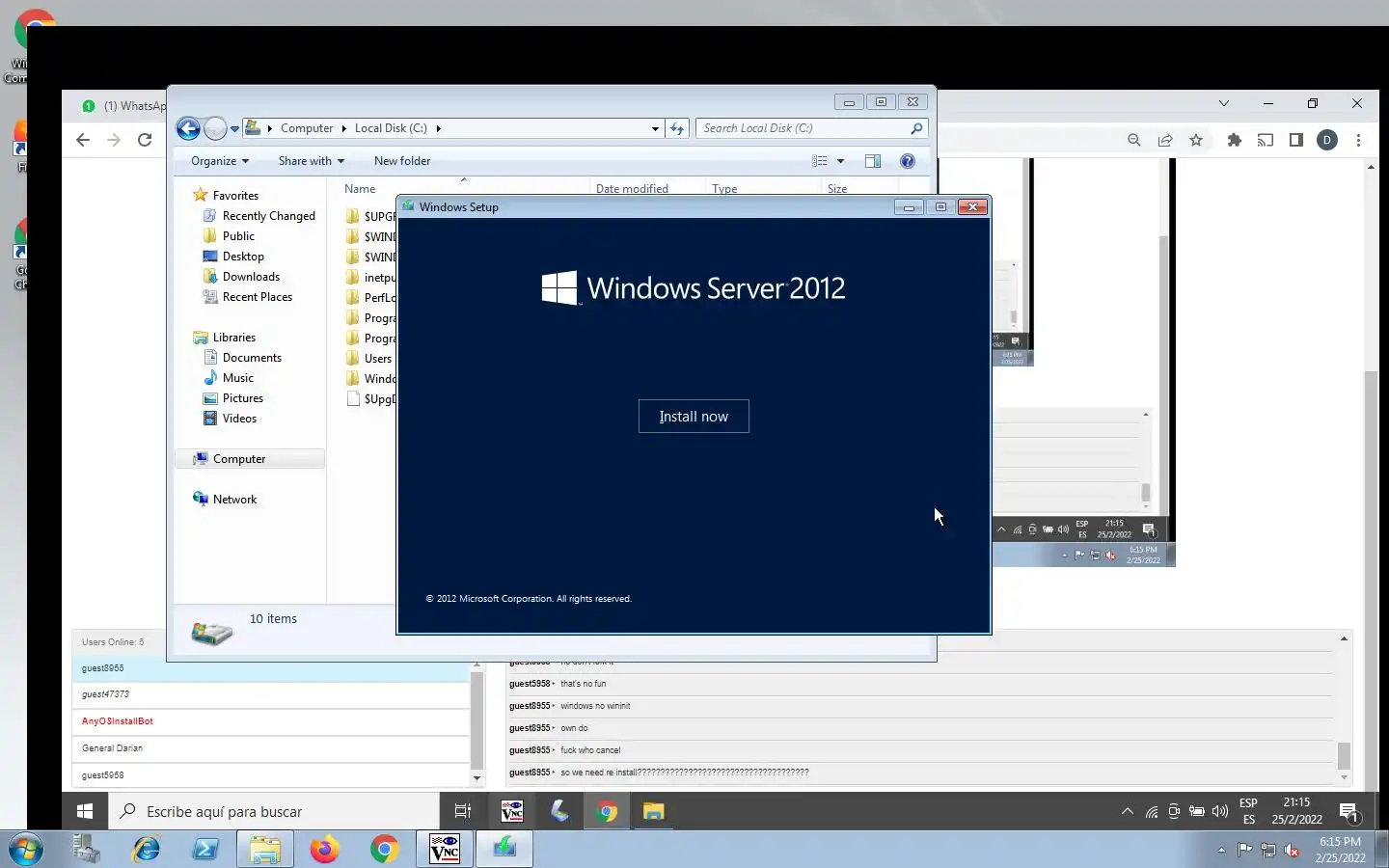Image resolution: width=1389 pixels, height=868 pixels.
Task: Click the Action Center flag in Windows 7 tray
Action: point(1245,850)
